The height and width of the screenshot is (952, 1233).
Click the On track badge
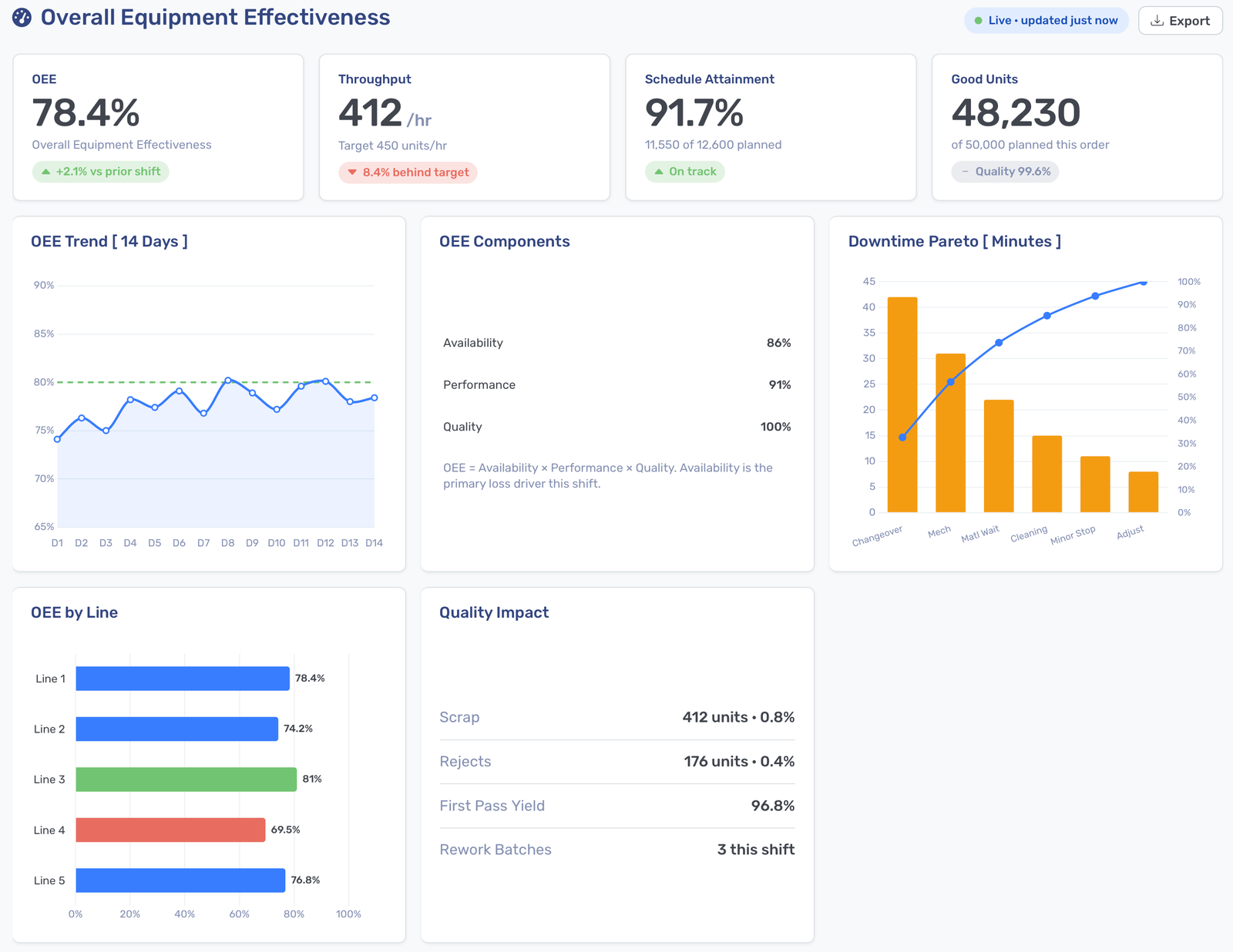(684, 172)
